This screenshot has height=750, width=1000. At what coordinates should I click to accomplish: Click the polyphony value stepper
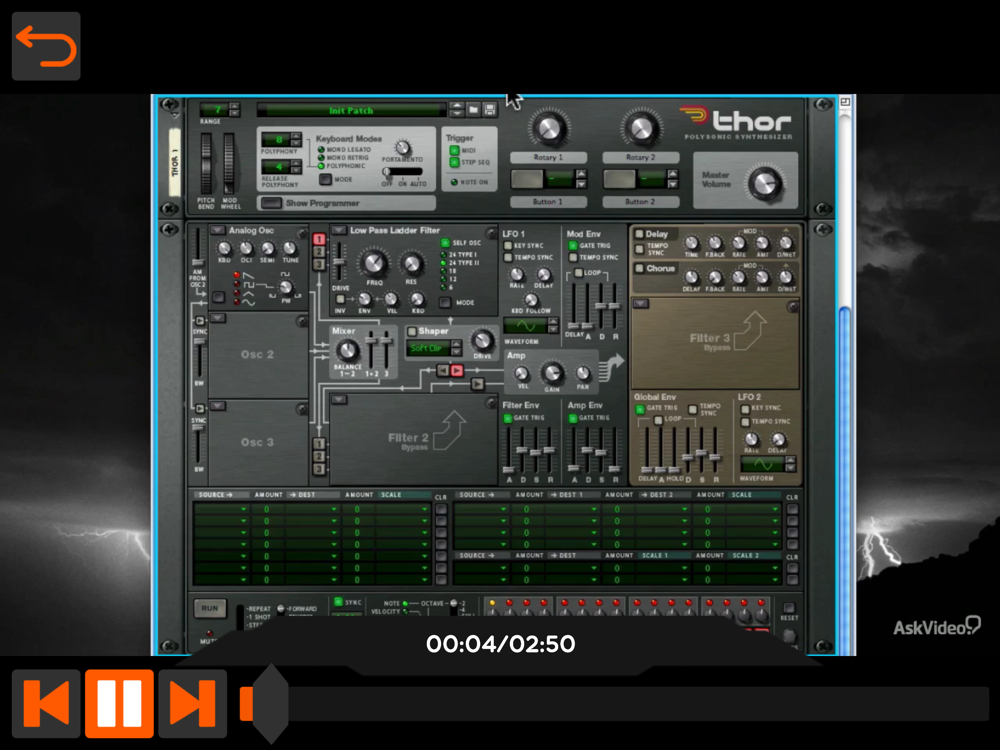click(x=296, y=138)
